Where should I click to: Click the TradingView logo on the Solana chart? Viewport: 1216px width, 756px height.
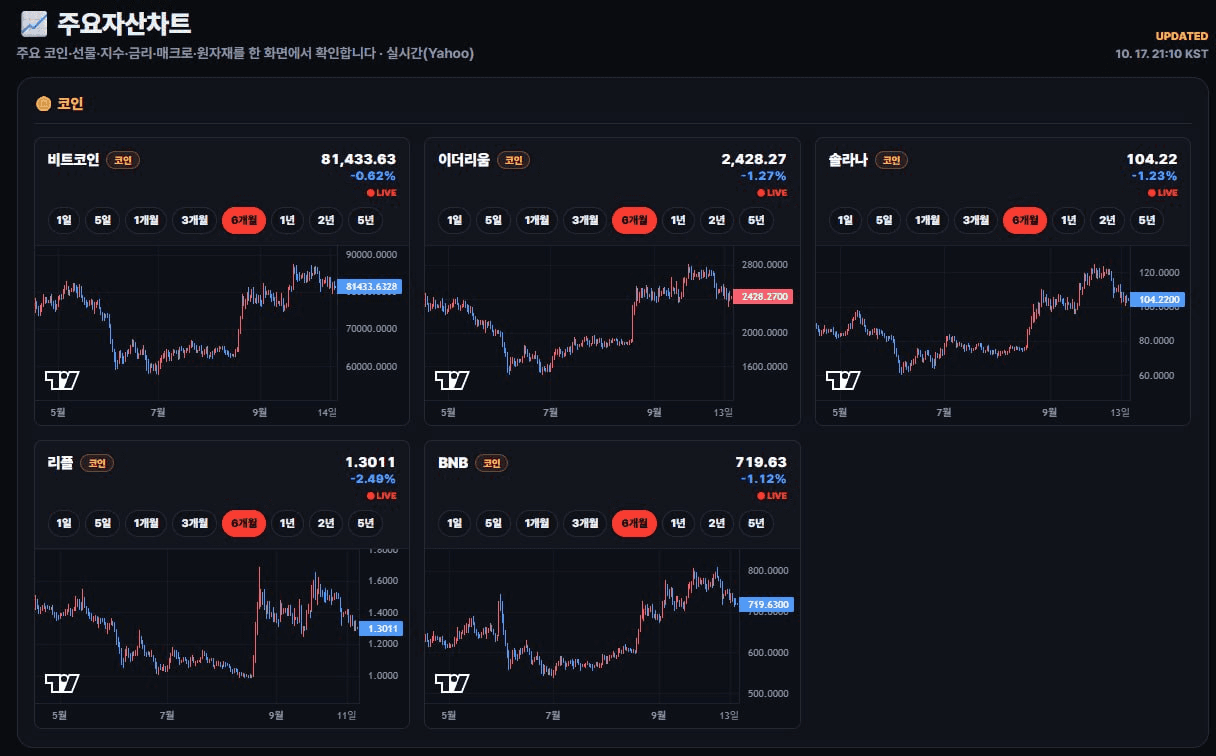(843, 380)
